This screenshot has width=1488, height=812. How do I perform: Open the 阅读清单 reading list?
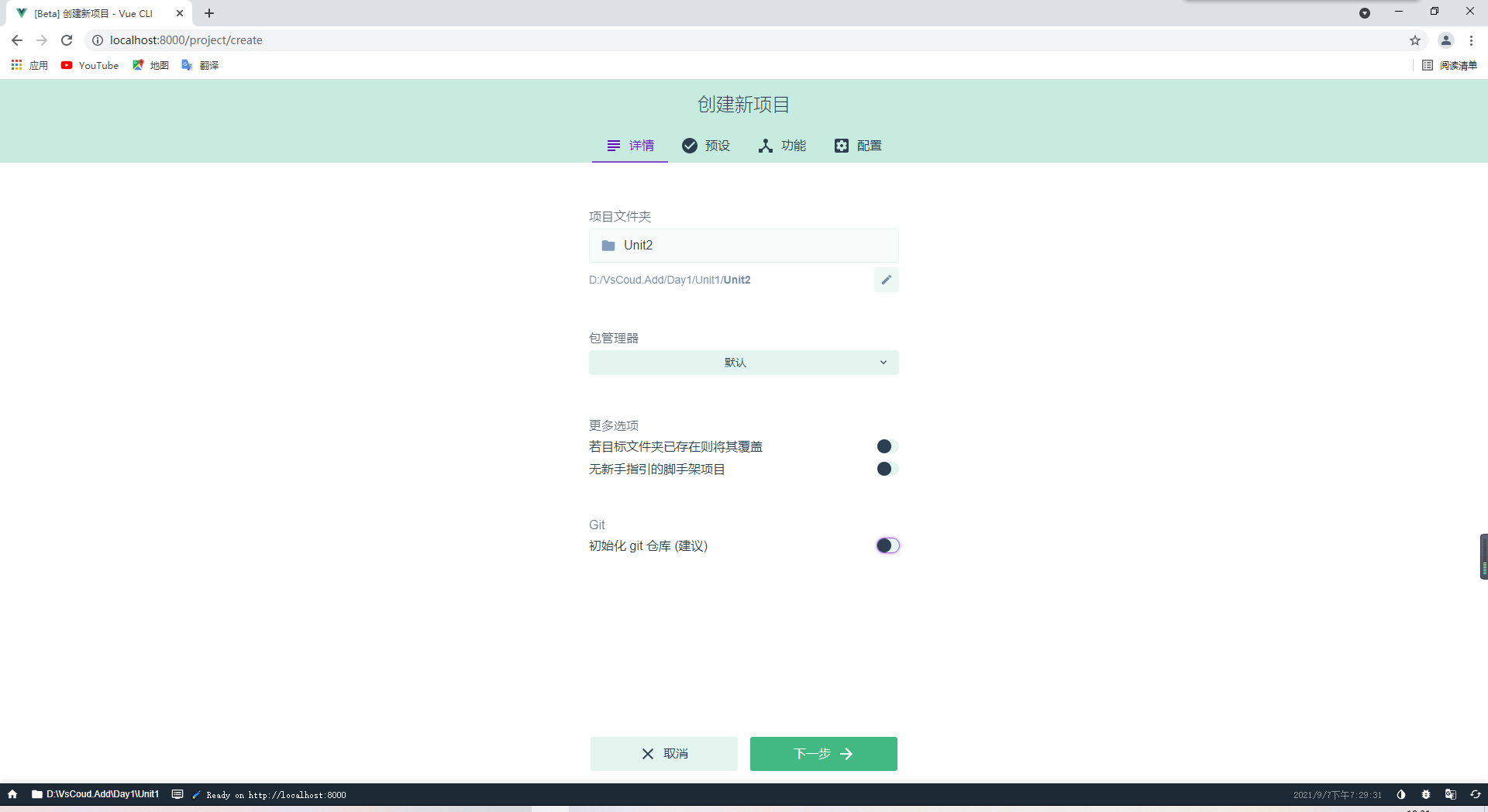[x=1449, y=65]
